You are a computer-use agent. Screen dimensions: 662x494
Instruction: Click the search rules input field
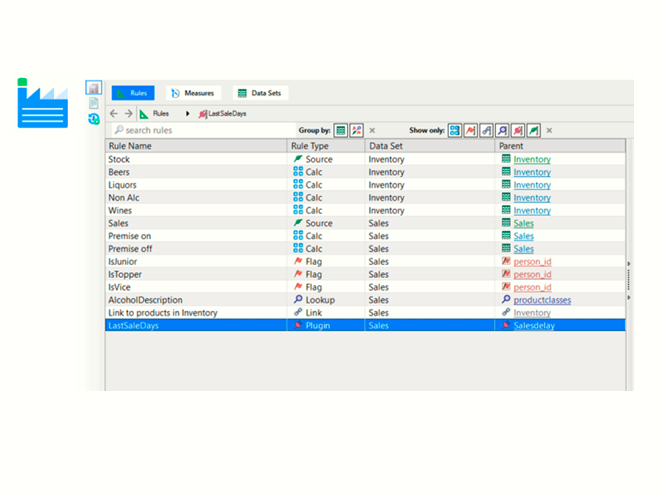coord(200,130)
